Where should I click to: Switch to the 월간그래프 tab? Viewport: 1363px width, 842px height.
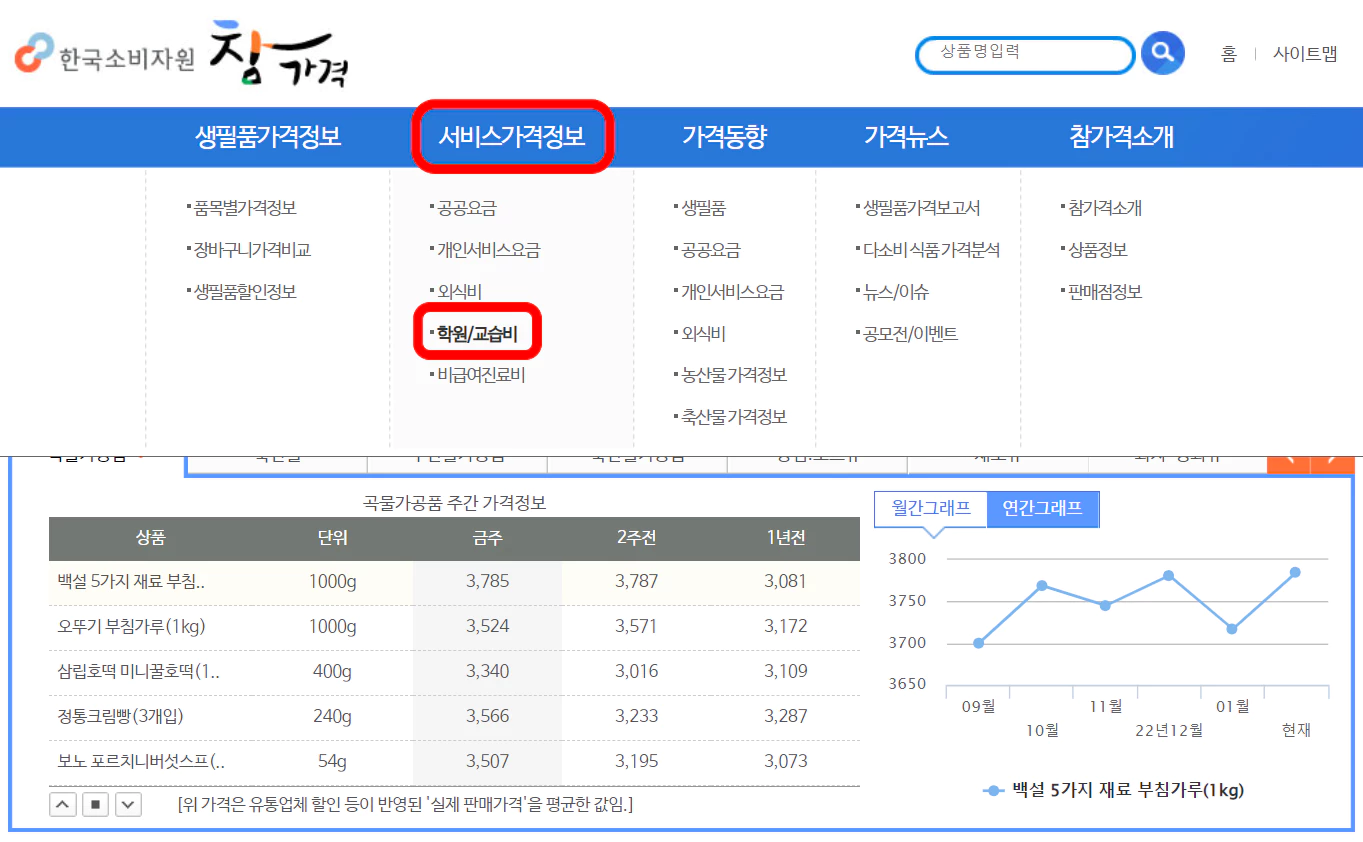point(930,508)
